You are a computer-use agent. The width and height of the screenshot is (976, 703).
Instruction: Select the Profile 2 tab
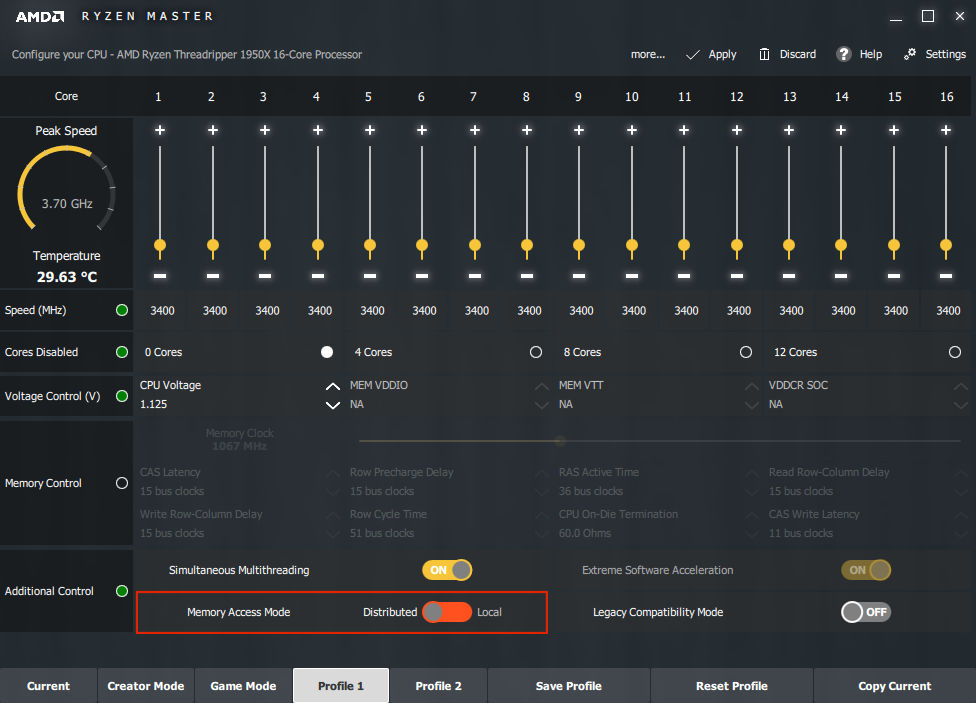(x=439, y=686)
